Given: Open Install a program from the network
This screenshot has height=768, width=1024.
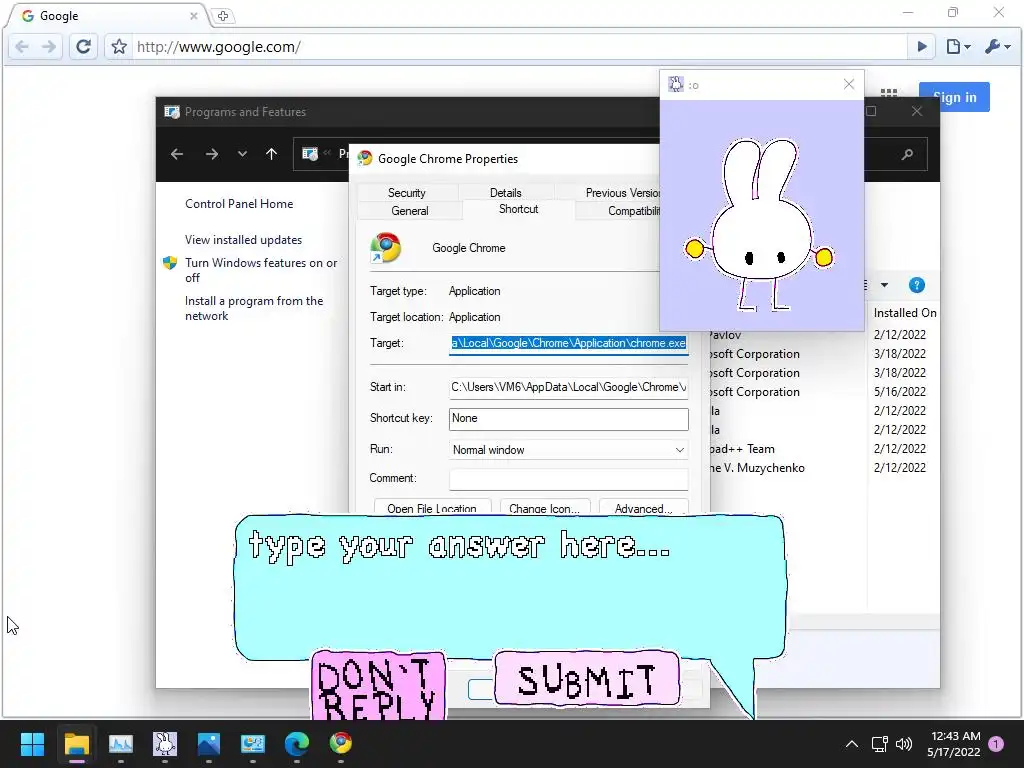Looking at the screenshot, I should 253,308.
